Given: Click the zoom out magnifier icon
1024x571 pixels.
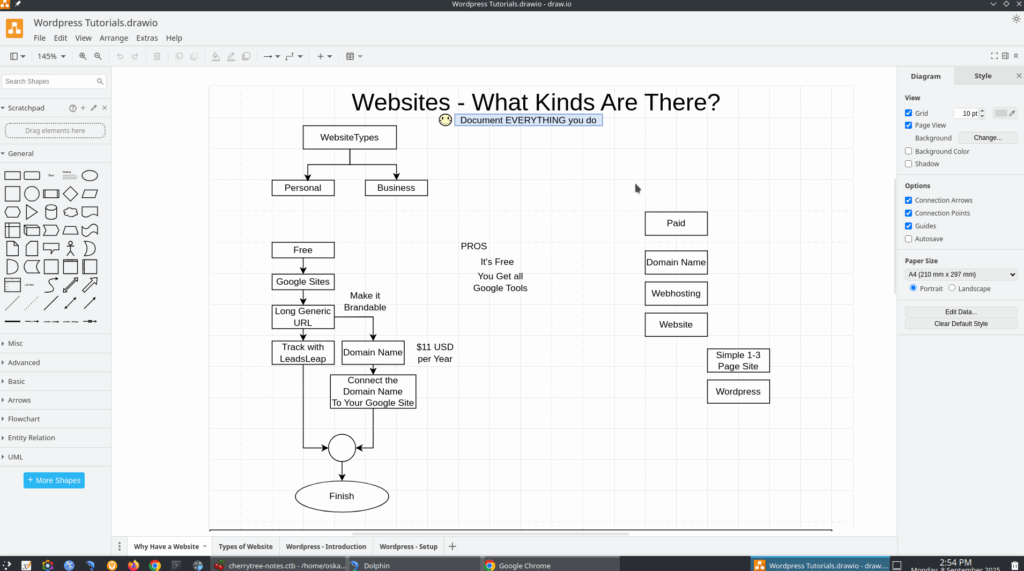Looking at the screenshot, I should (x=98, y=57).
